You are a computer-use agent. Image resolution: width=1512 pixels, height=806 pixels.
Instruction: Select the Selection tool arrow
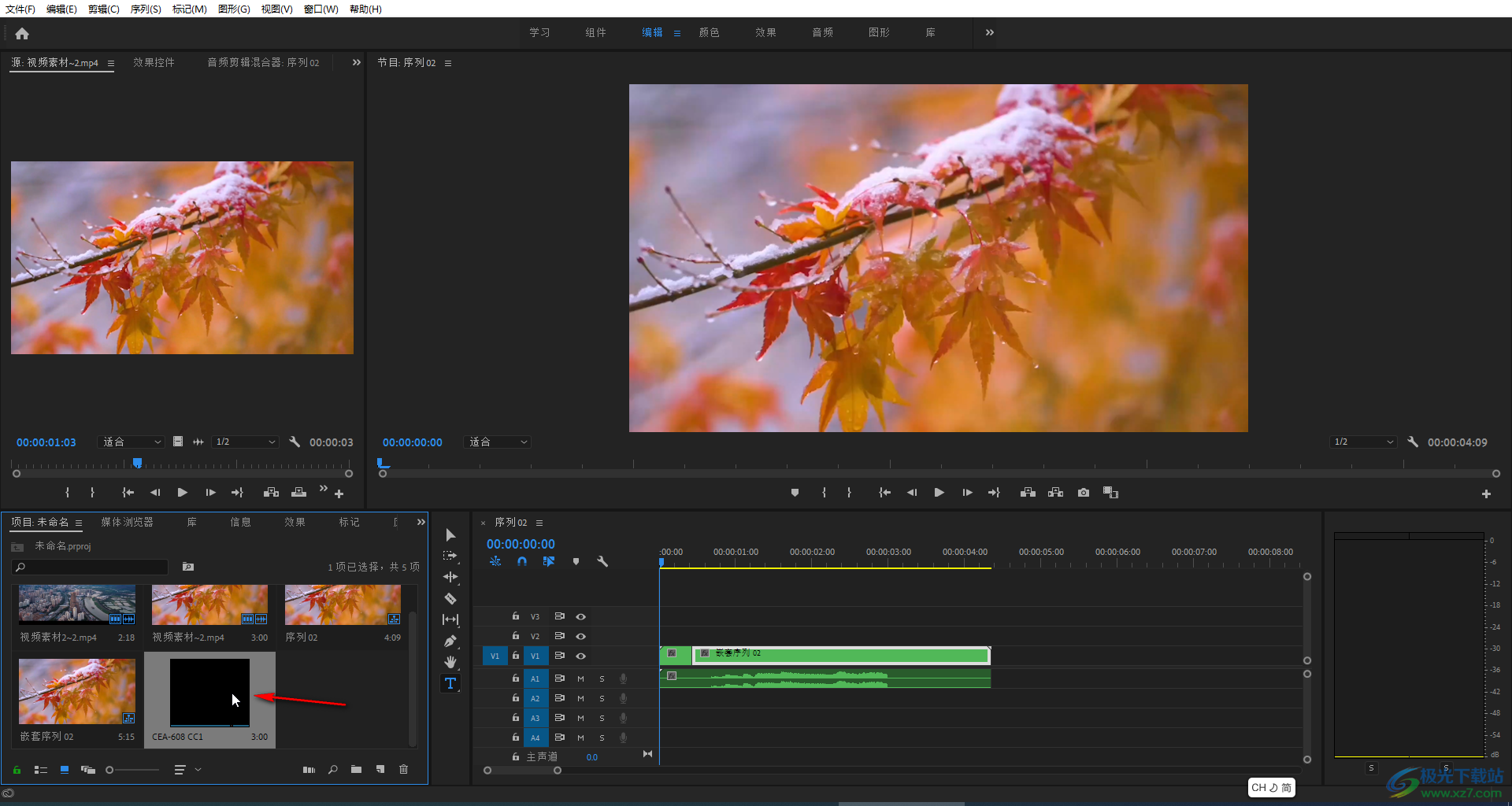(x=450, y=535)
